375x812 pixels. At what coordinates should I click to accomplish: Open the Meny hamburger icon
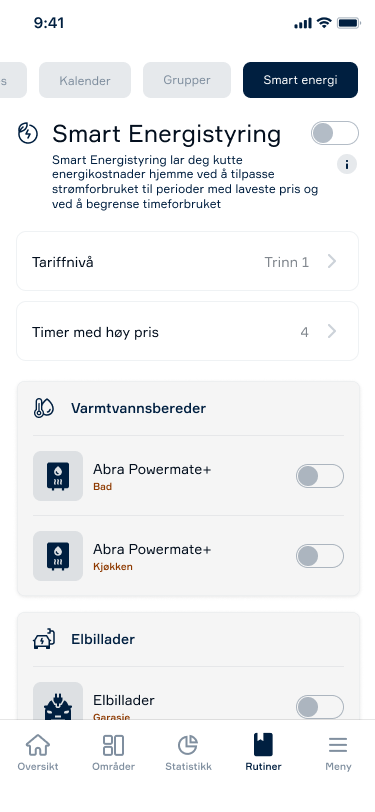[338, 745]
